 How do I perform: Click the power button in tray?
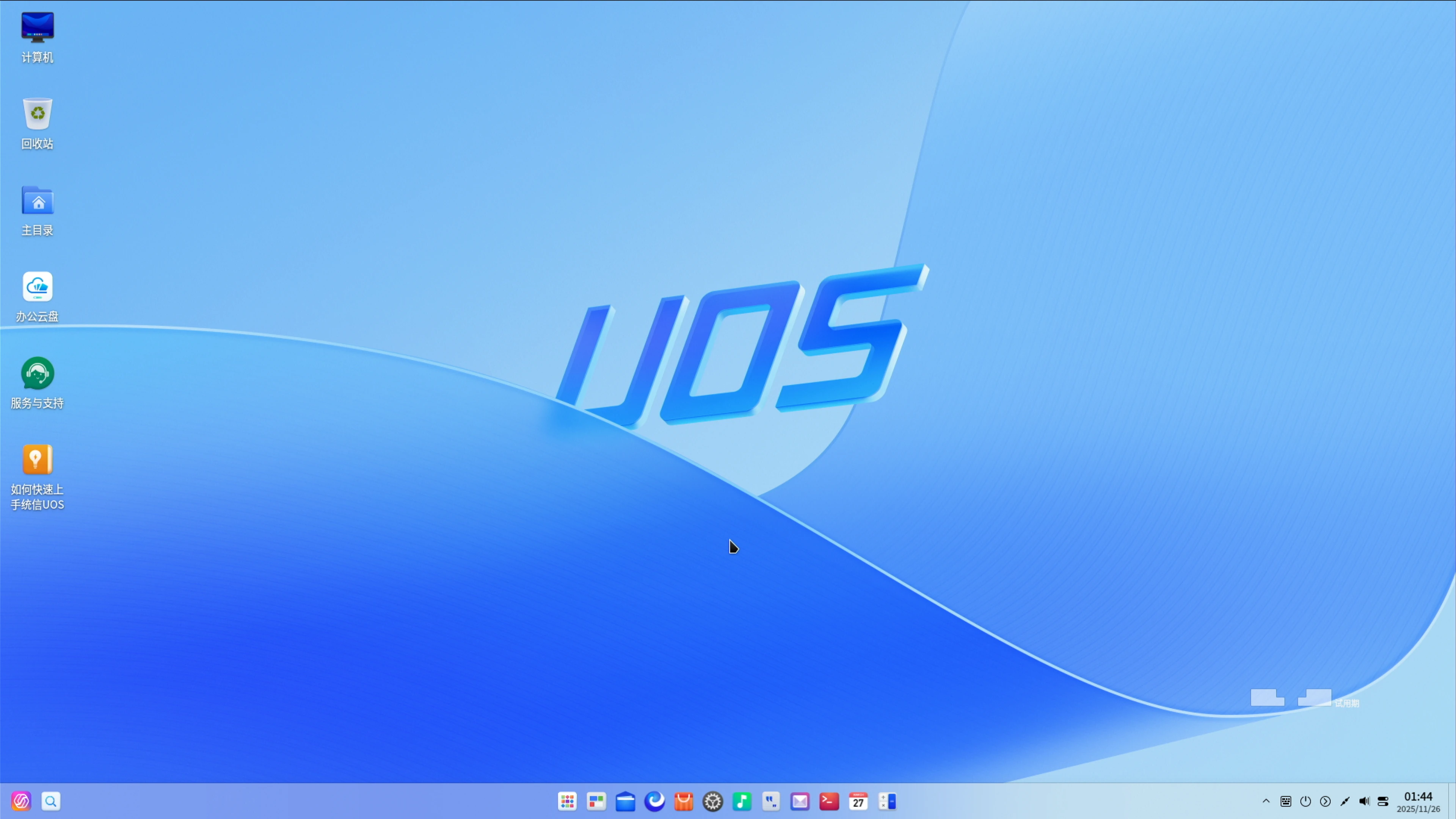coord(1305,801)
